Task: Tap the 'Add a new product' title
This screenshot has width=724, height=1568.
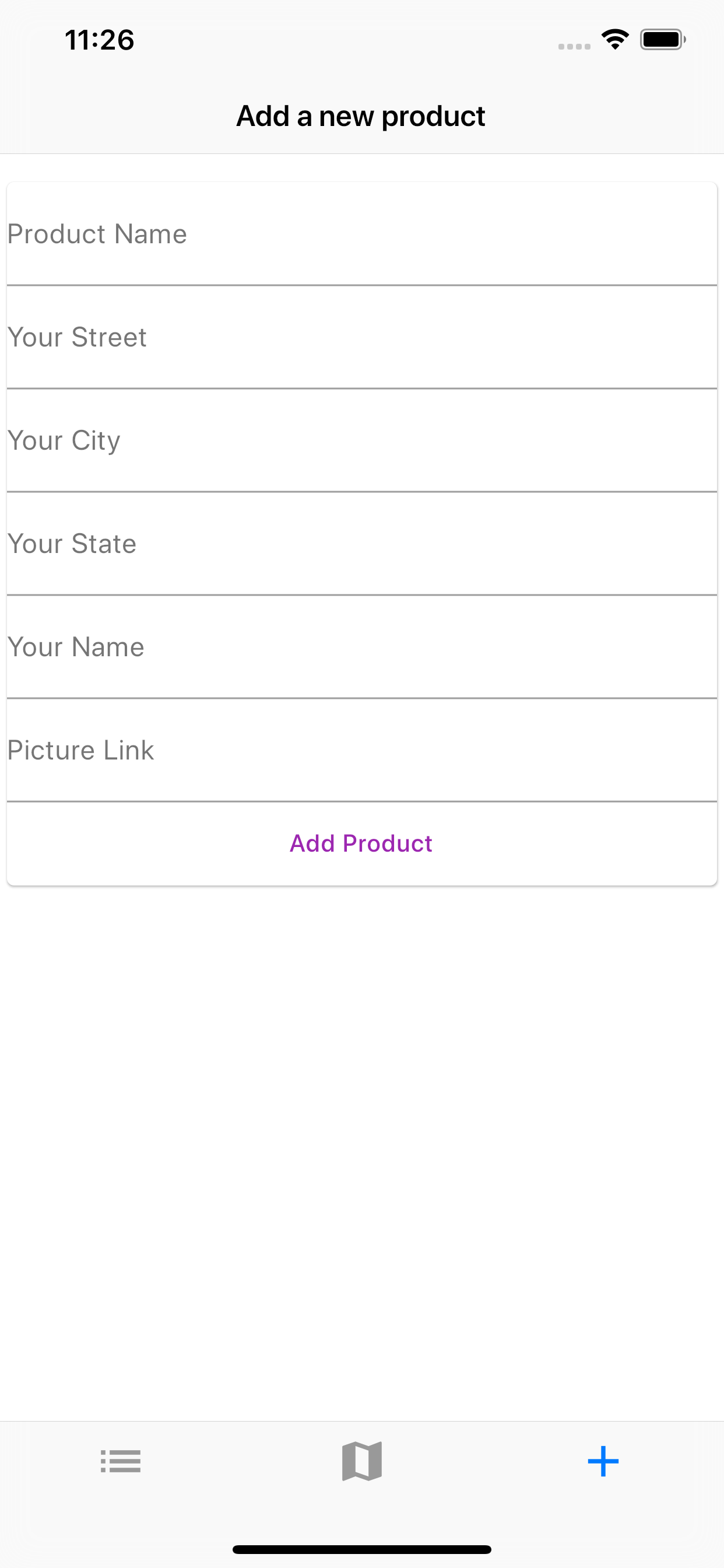Action: tap(361, 116)
